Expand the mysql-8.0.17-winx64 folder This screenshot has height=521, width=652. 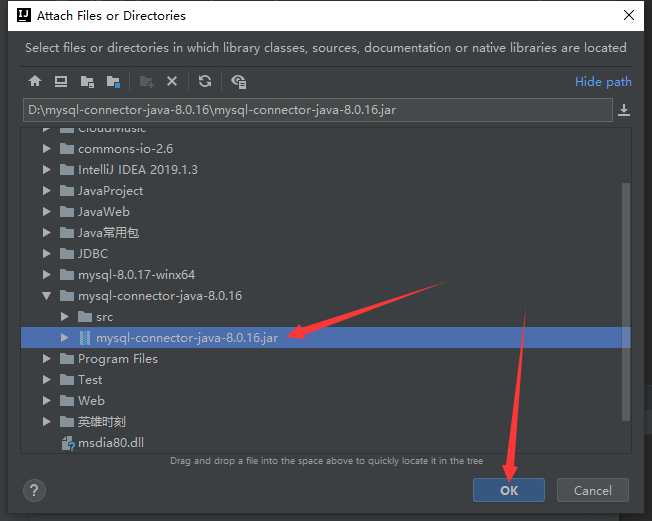coord(47,274)
